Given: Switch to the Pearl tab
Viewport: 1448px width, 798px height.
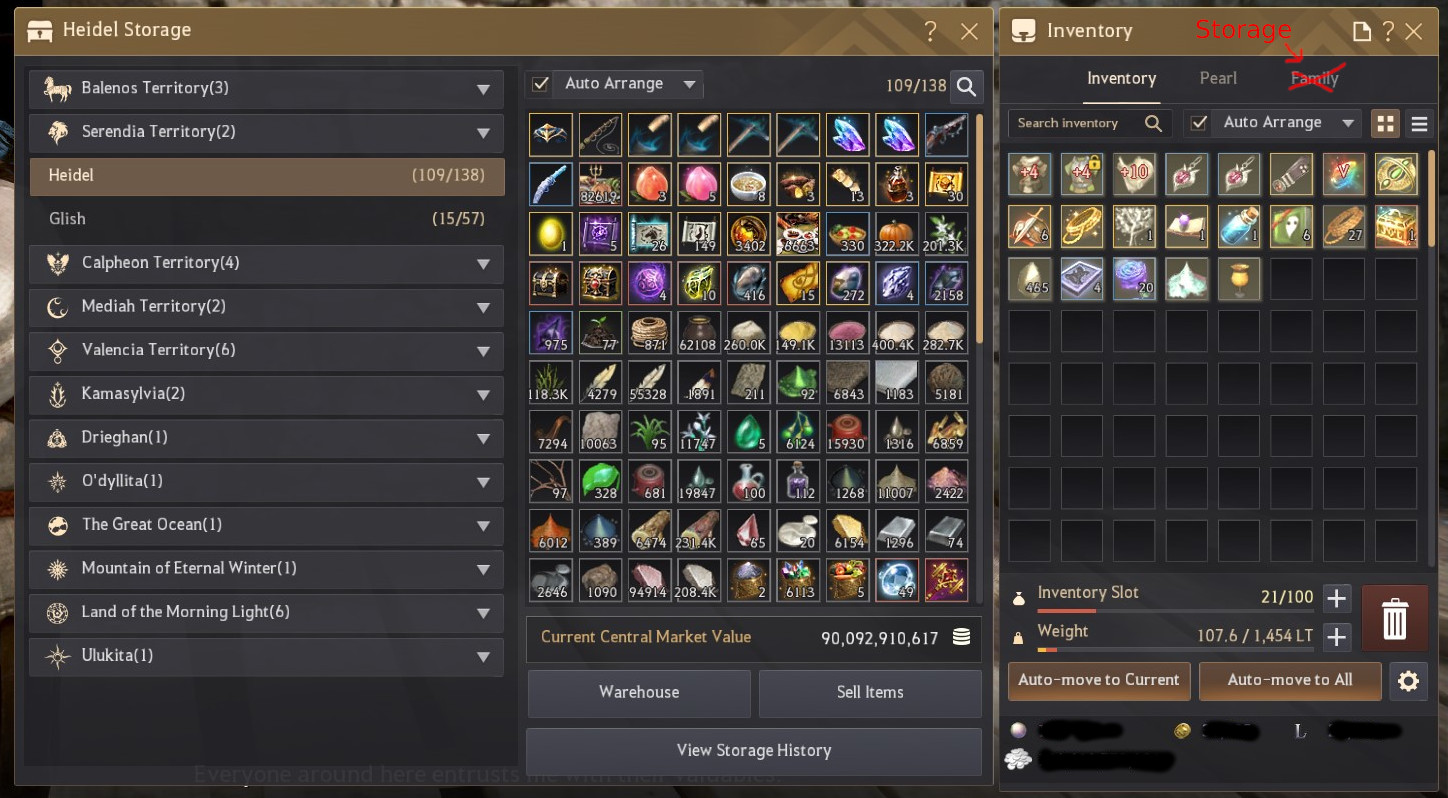Looking at the screenshot, I should click(1218, 78).
